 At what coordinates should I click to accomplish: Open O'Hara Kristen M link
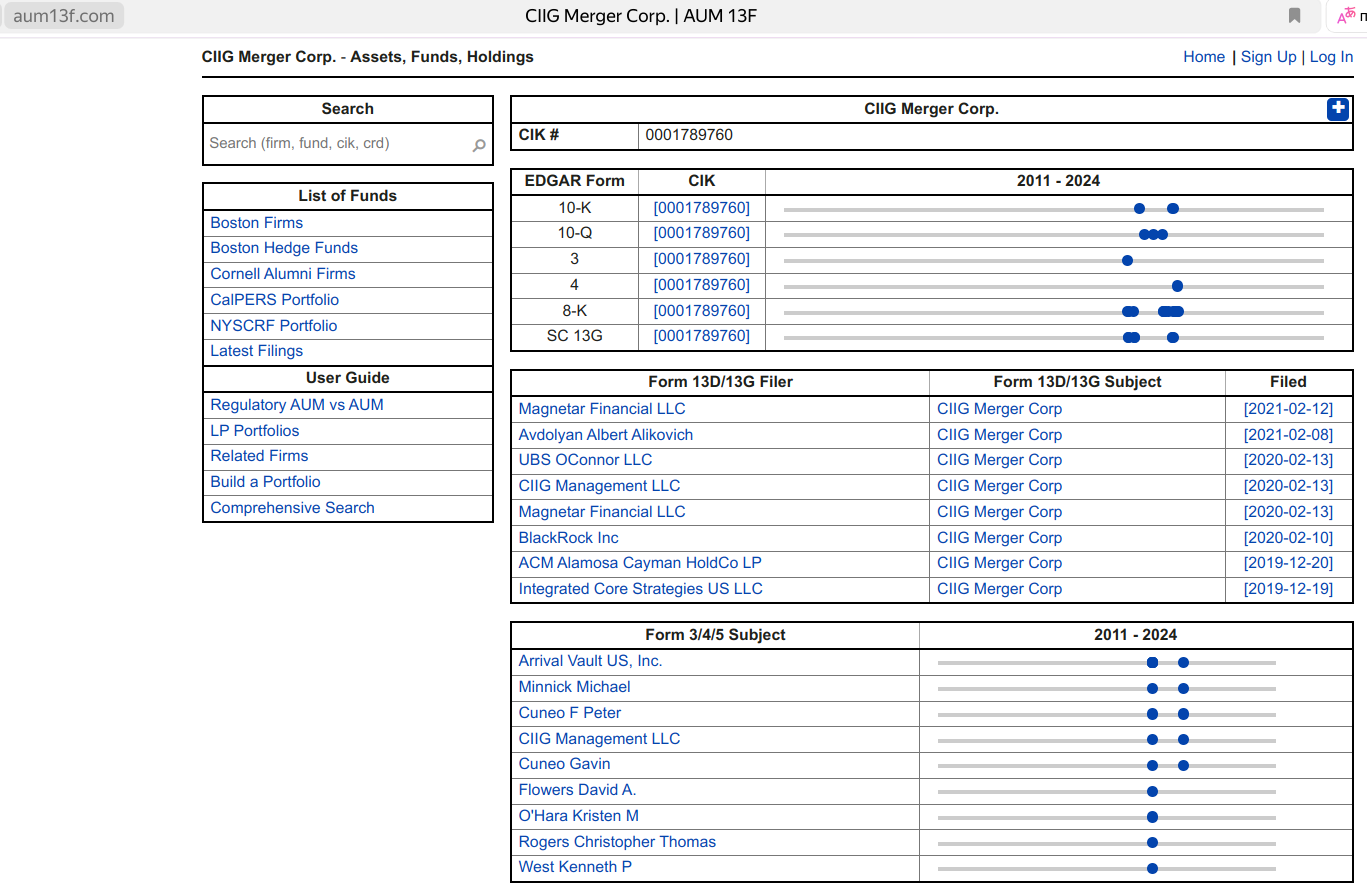point(578,816)
